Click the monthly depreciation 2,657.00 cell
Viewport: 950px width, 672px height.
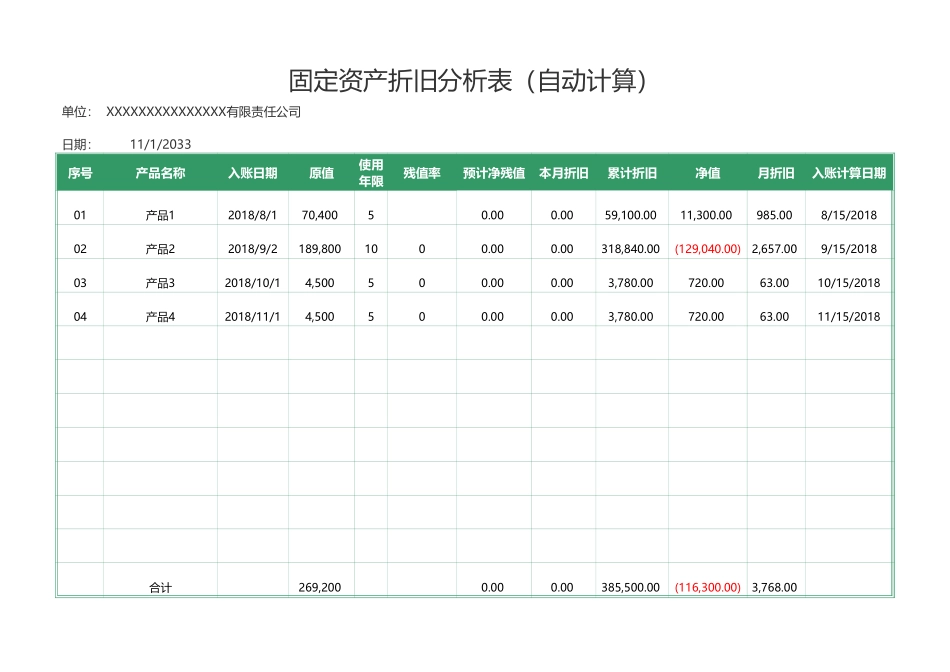[x=774, y=249]
